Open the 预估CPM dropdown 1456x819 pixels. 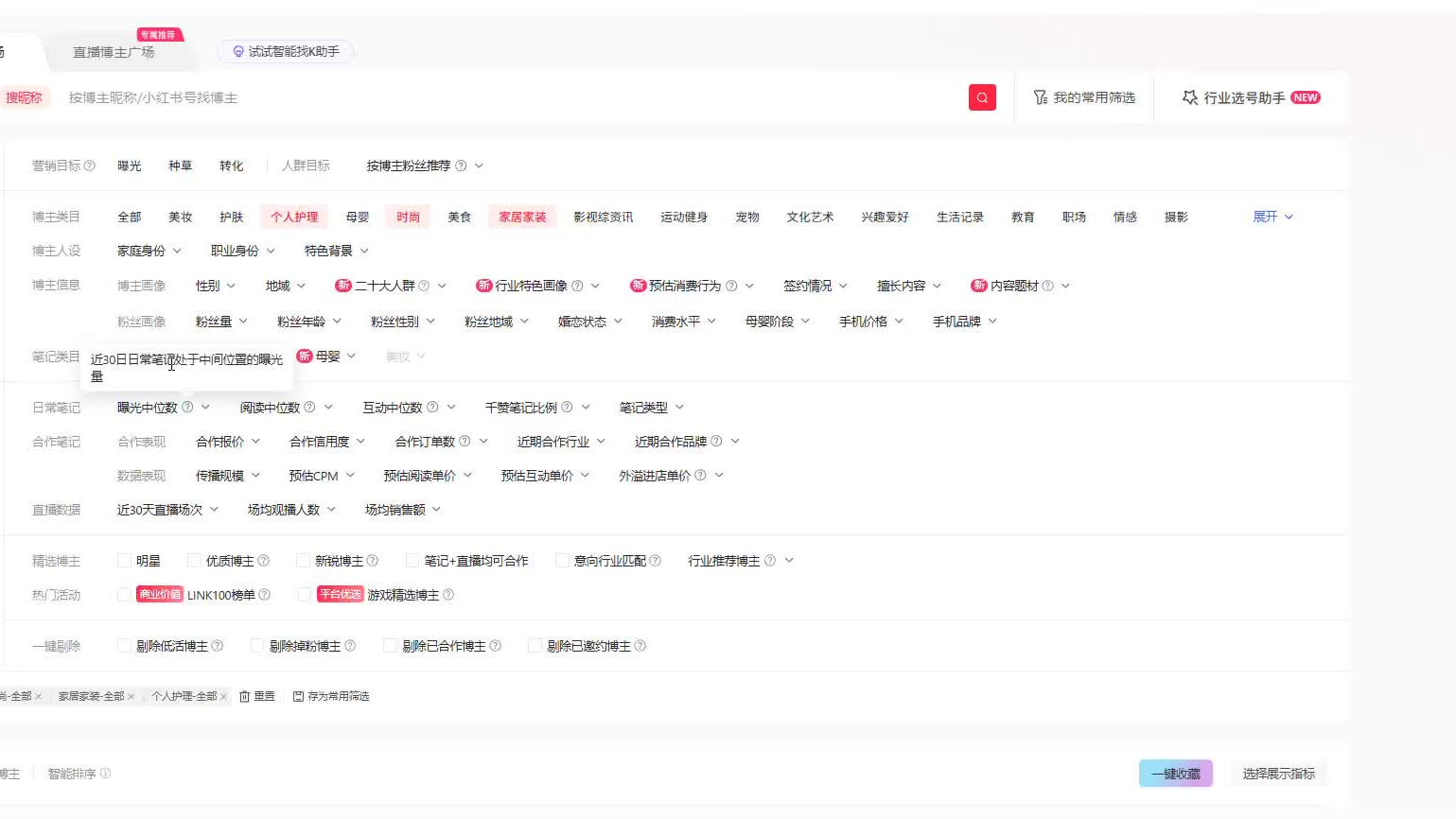pyautogui.click(x=322, y=476)
